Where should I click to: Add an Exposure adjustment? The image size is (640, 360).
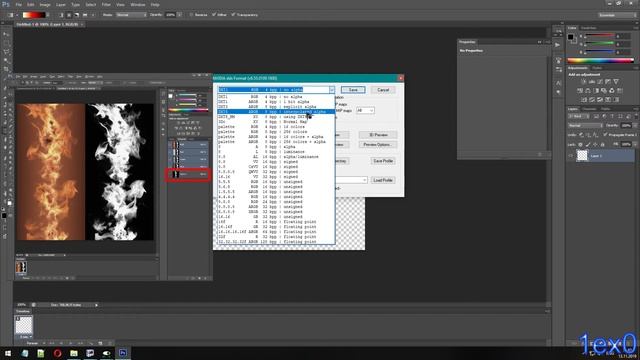(x=608, y=82)
